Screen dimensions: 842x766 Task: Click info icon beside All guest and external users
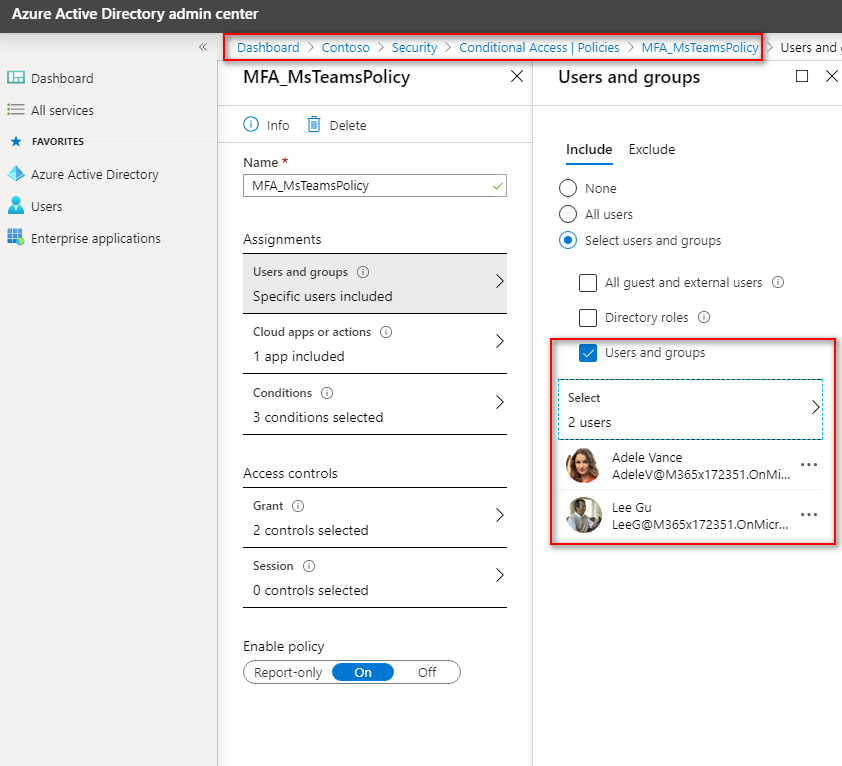[778, 282]
